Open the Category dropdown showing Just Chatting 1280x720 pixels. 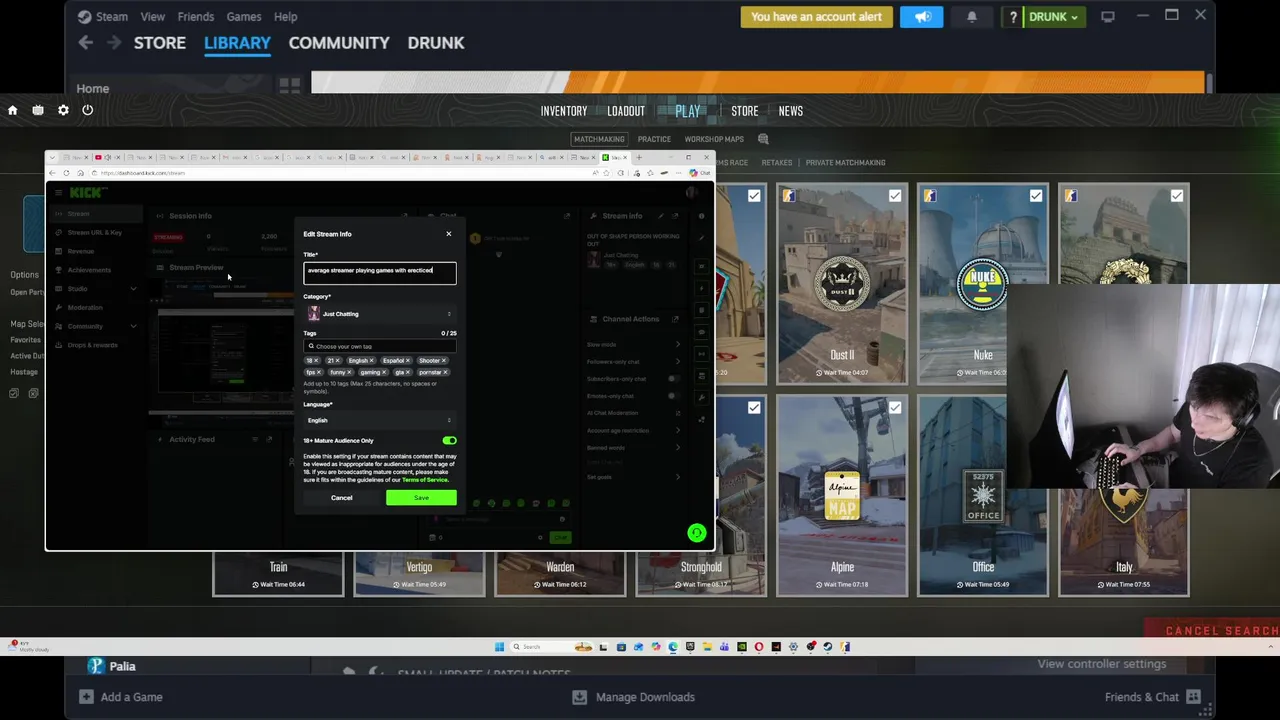tap(380, 314)
